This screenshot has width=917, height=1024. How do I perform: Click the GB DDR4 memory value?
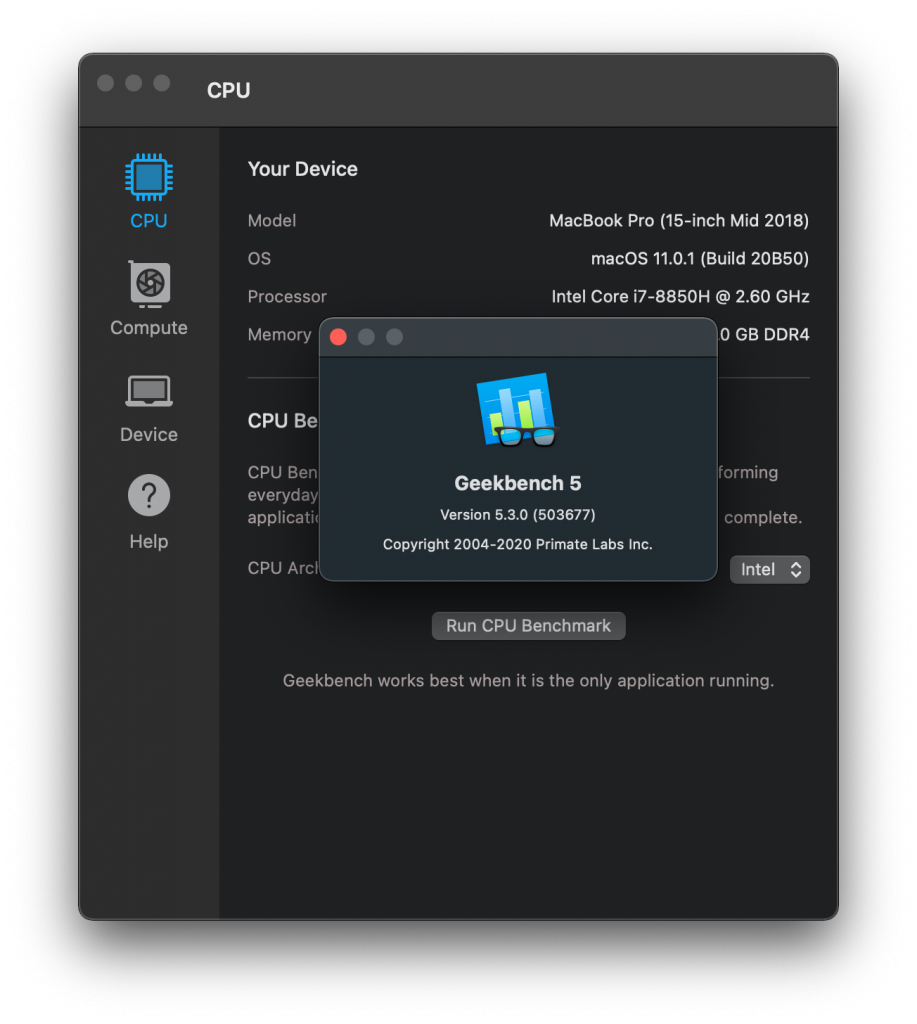(764, 334)
